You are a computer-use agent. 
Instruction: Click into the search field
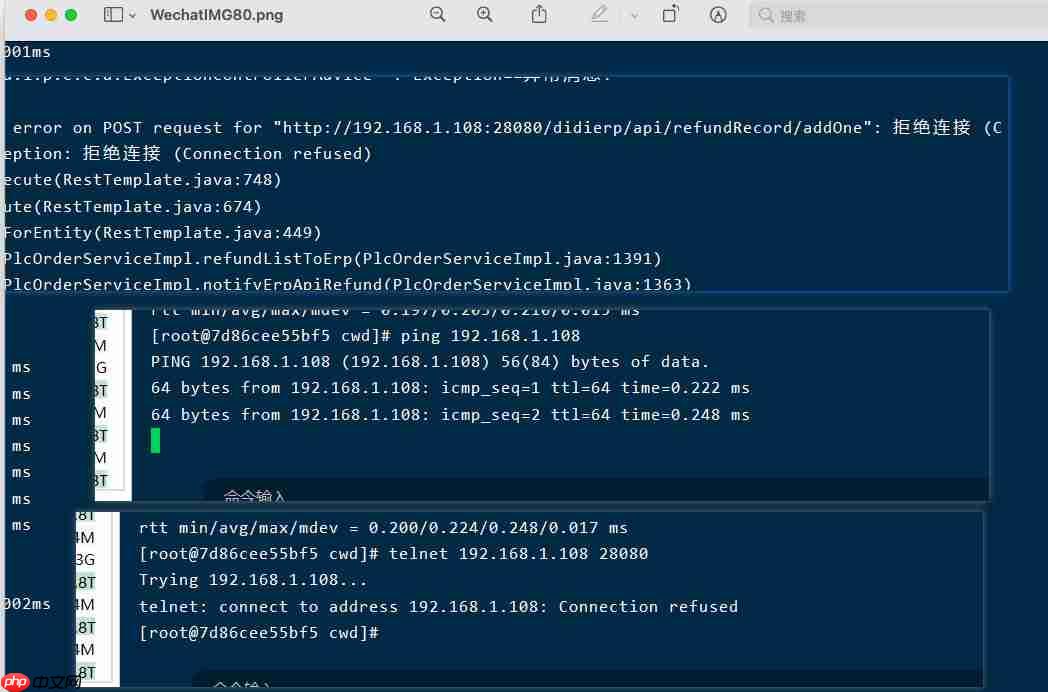click(x=898, y=15)
